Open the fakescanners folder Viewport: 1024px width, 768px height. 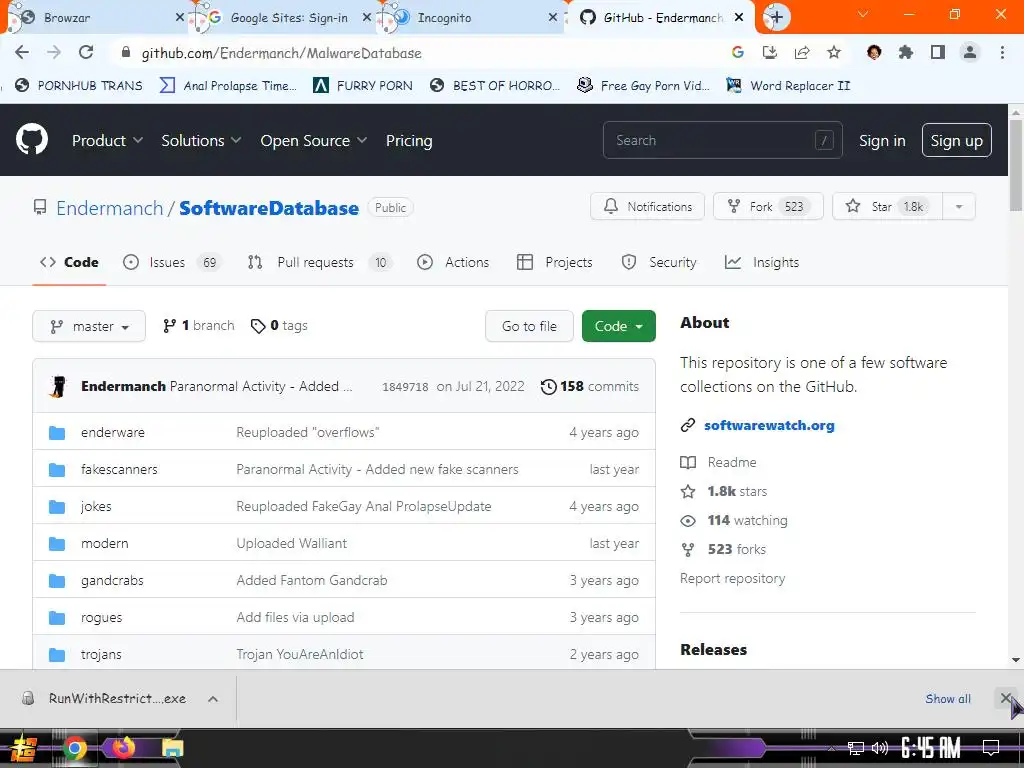click(x=119, y=469)
